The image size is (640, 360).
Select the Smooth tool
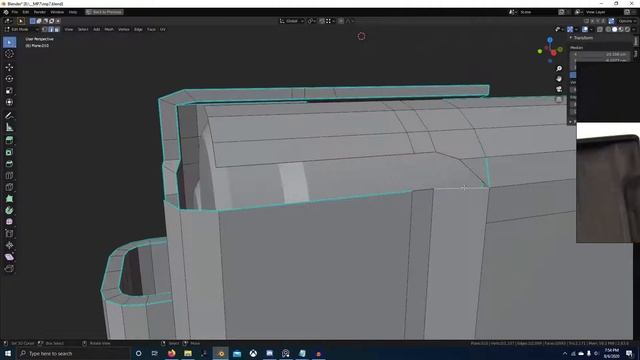[9, 222]
